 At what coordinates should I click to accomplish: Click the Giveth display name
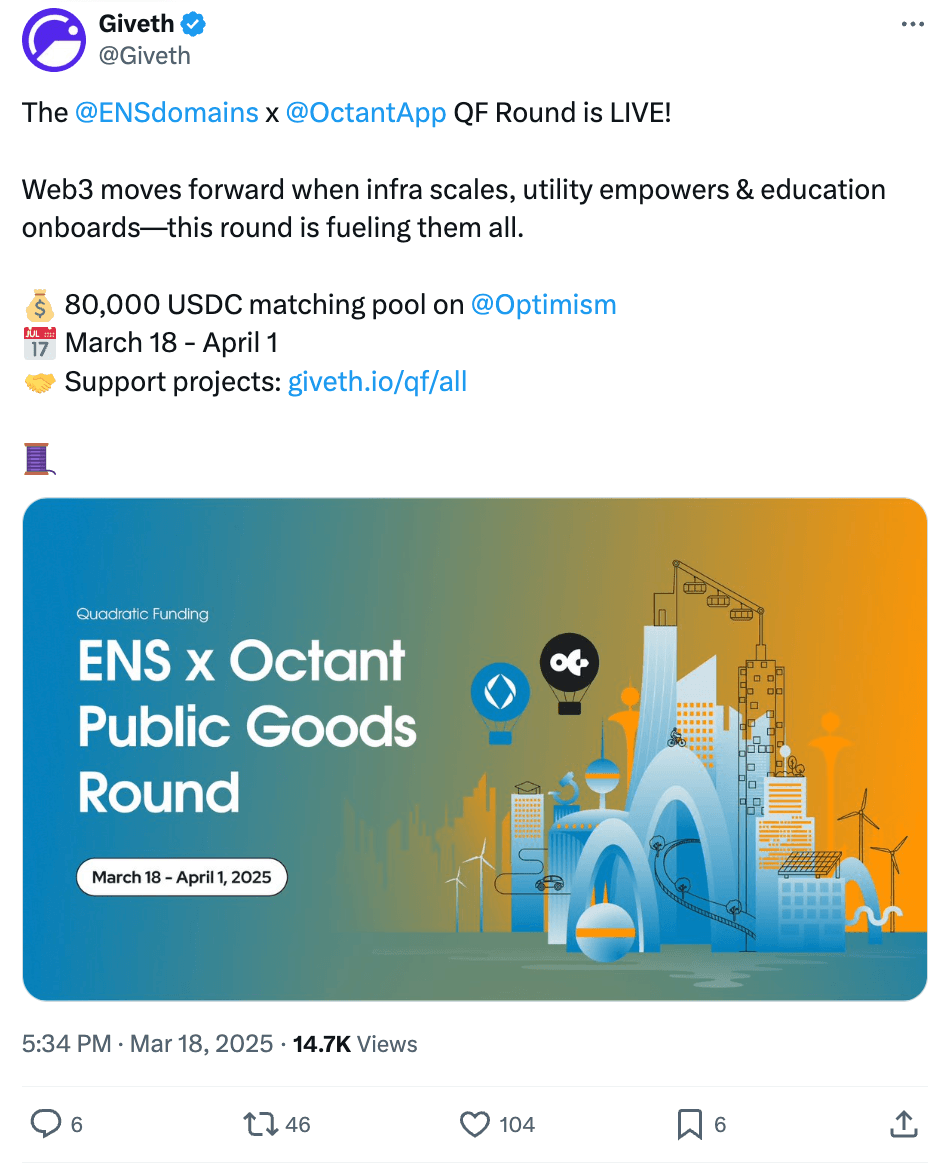pos(137,24)
